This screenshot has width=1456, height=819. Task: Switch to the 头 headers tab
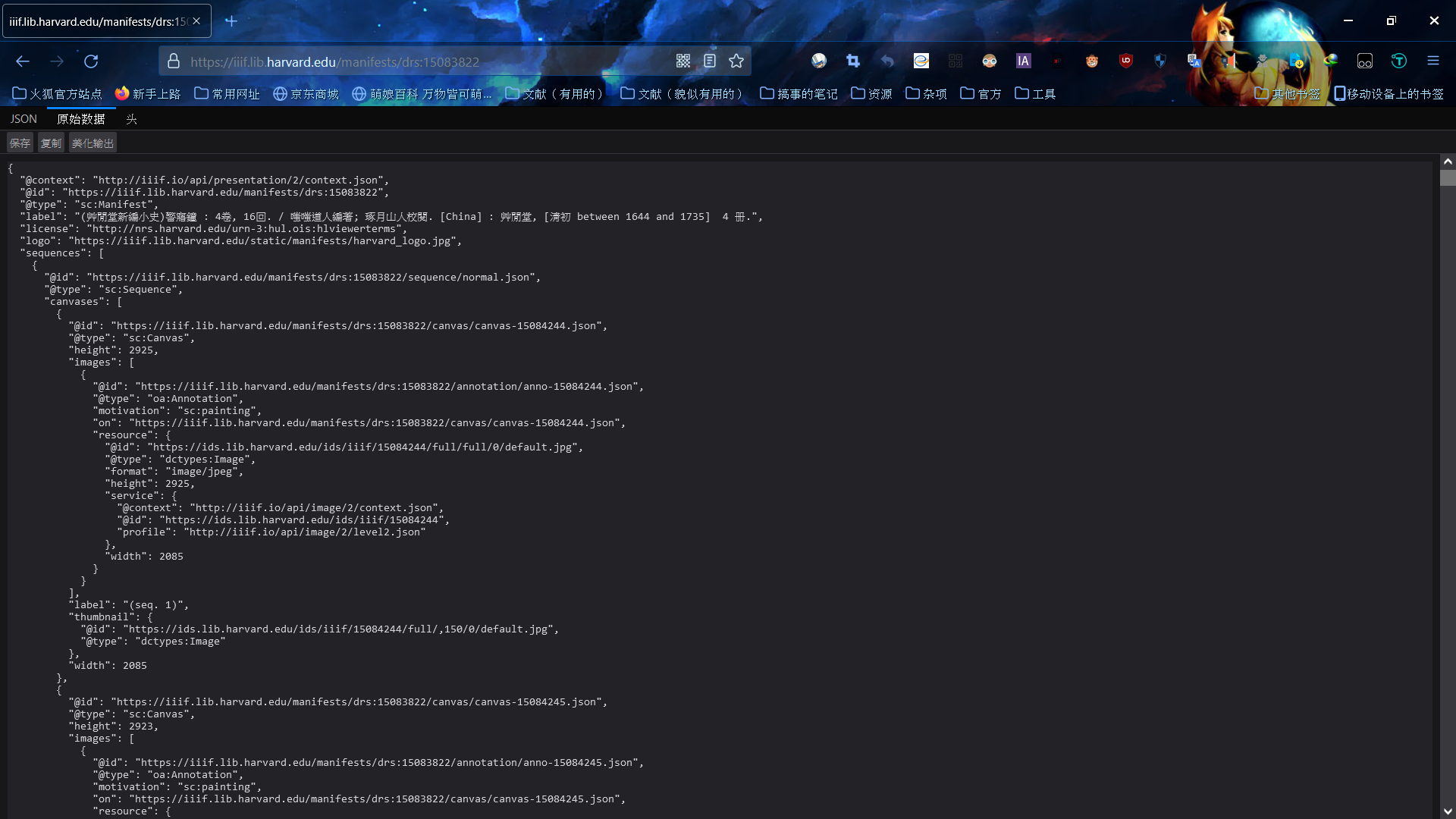pos(131,119)
